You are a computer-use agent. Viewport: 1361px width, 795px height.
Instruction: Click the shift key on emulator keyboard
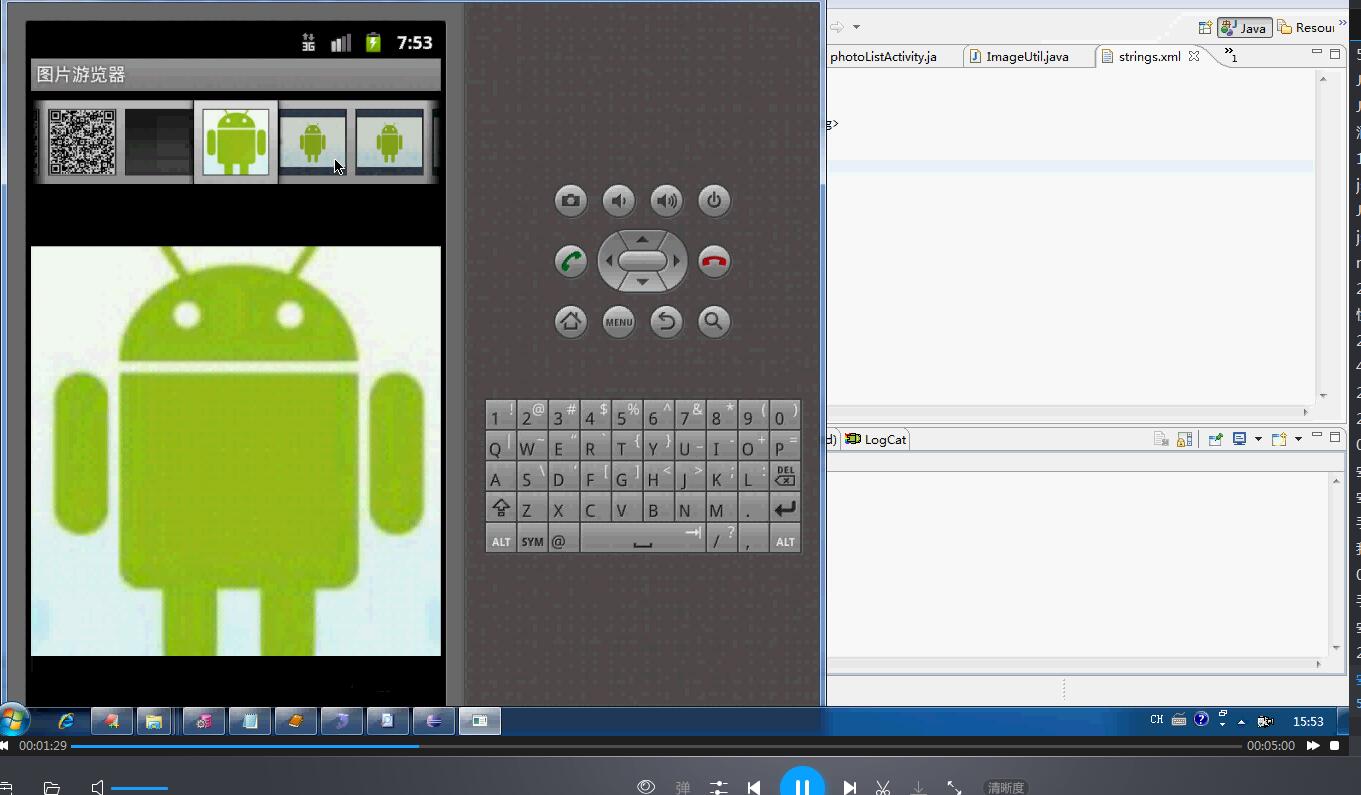point(501,508)
